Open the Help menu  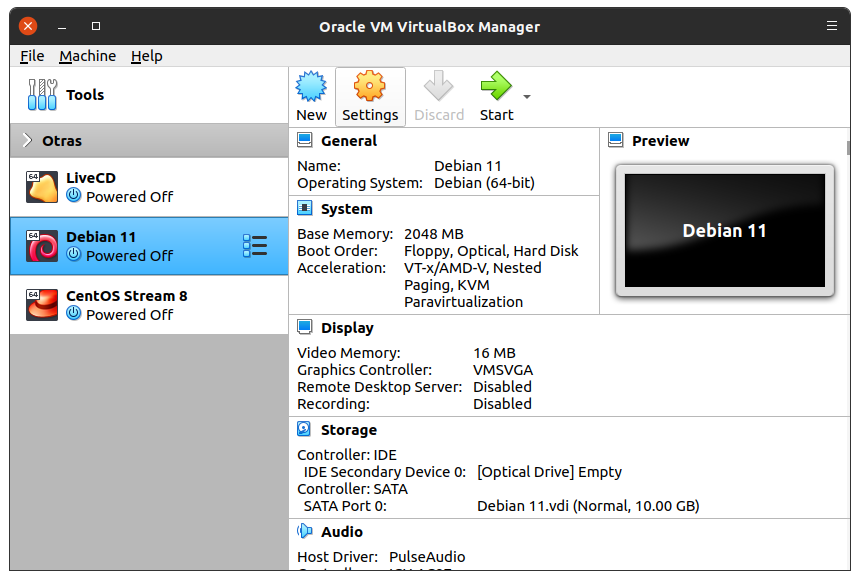click(x=146, y=56)
